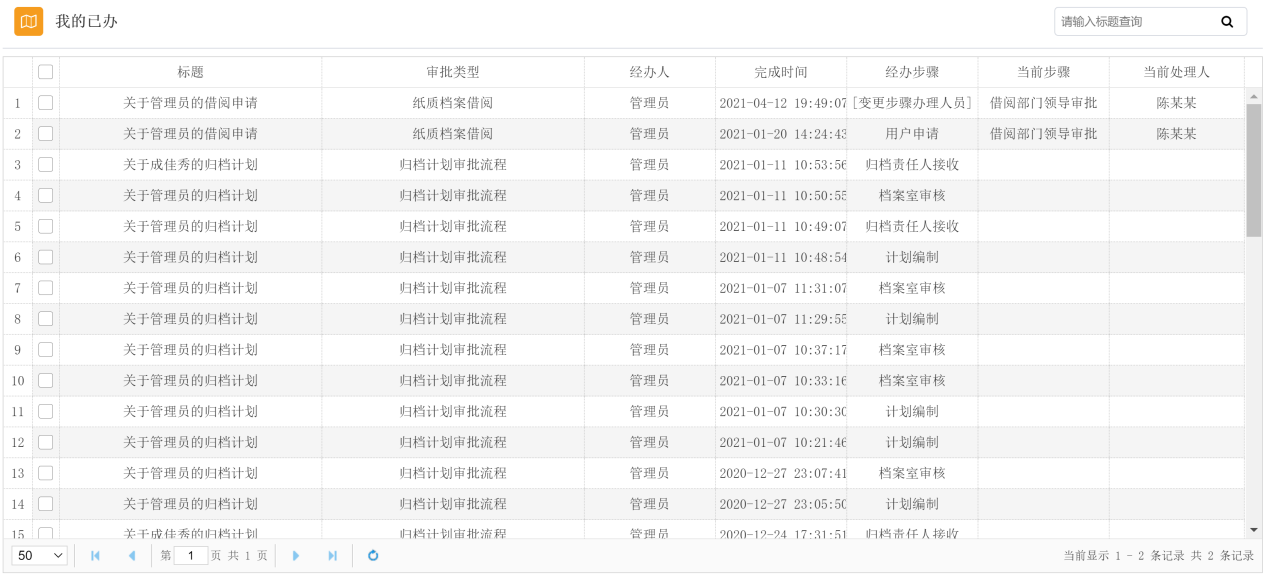Click row number 12 cell

[x=18, y=442]
